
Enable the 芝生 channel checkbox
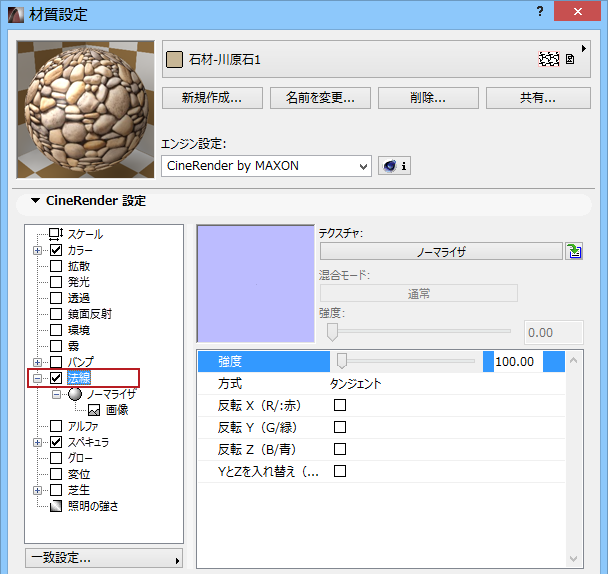[56, 490]
